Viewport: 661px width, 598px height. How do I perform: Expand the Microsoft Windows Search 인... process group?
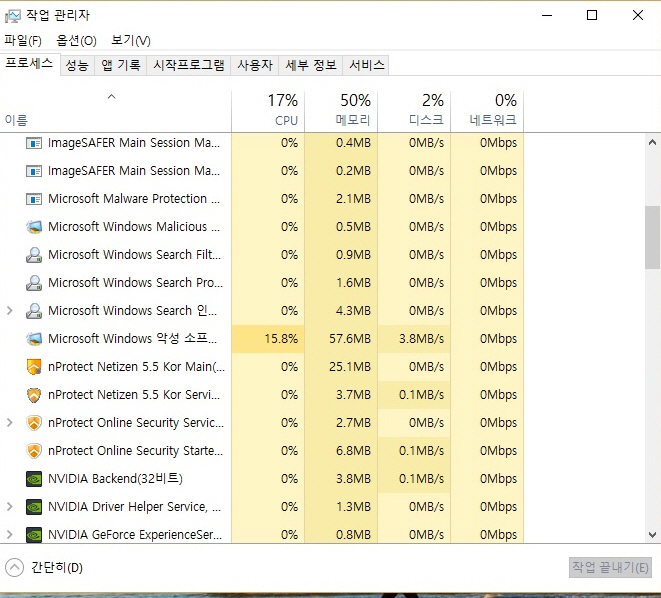click(10, 311)
